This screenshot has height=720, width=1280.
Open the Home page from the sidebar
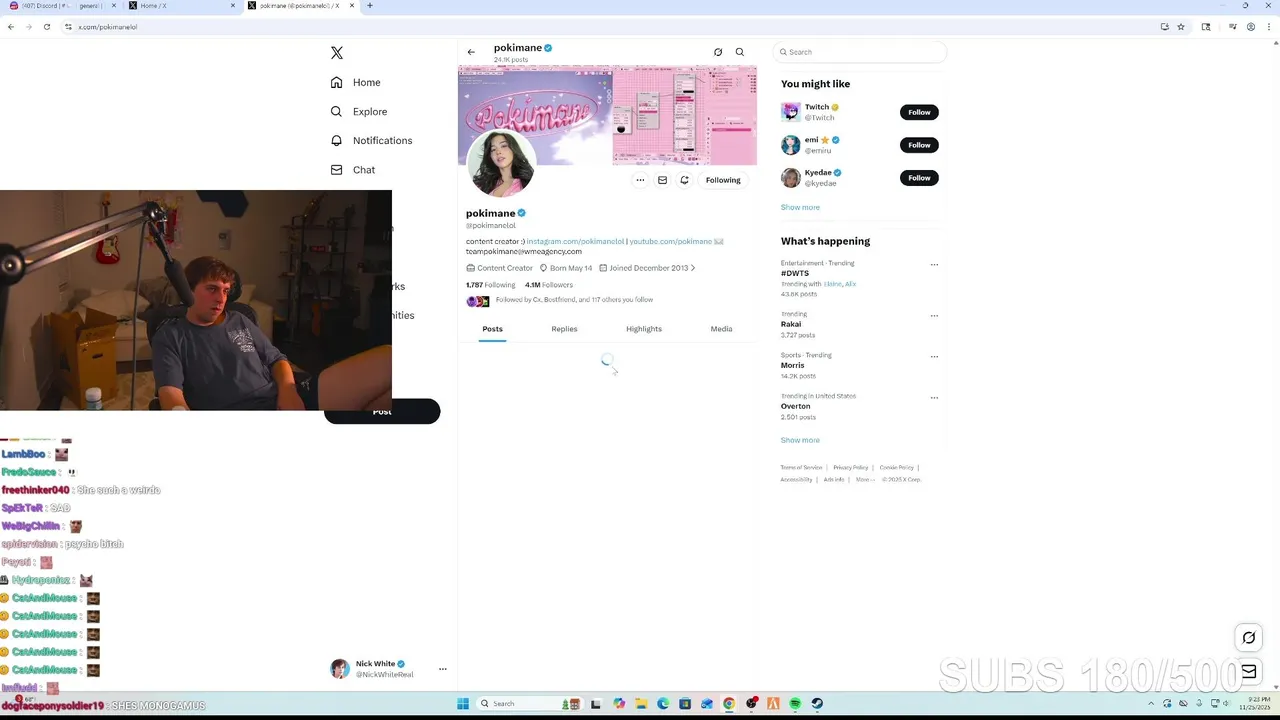coord(356,82)
